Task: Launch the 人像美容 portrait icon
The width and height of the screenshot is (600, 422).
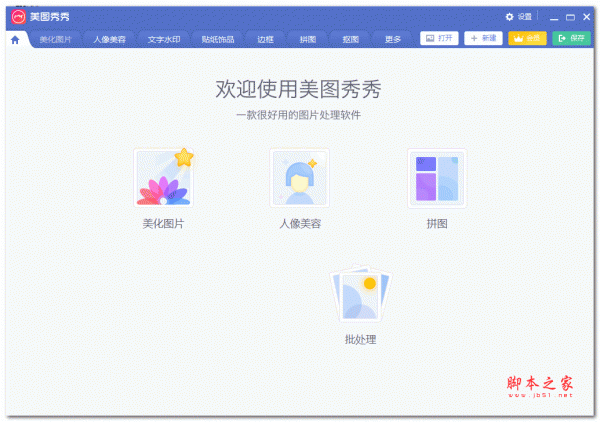Action: (300, 178)
